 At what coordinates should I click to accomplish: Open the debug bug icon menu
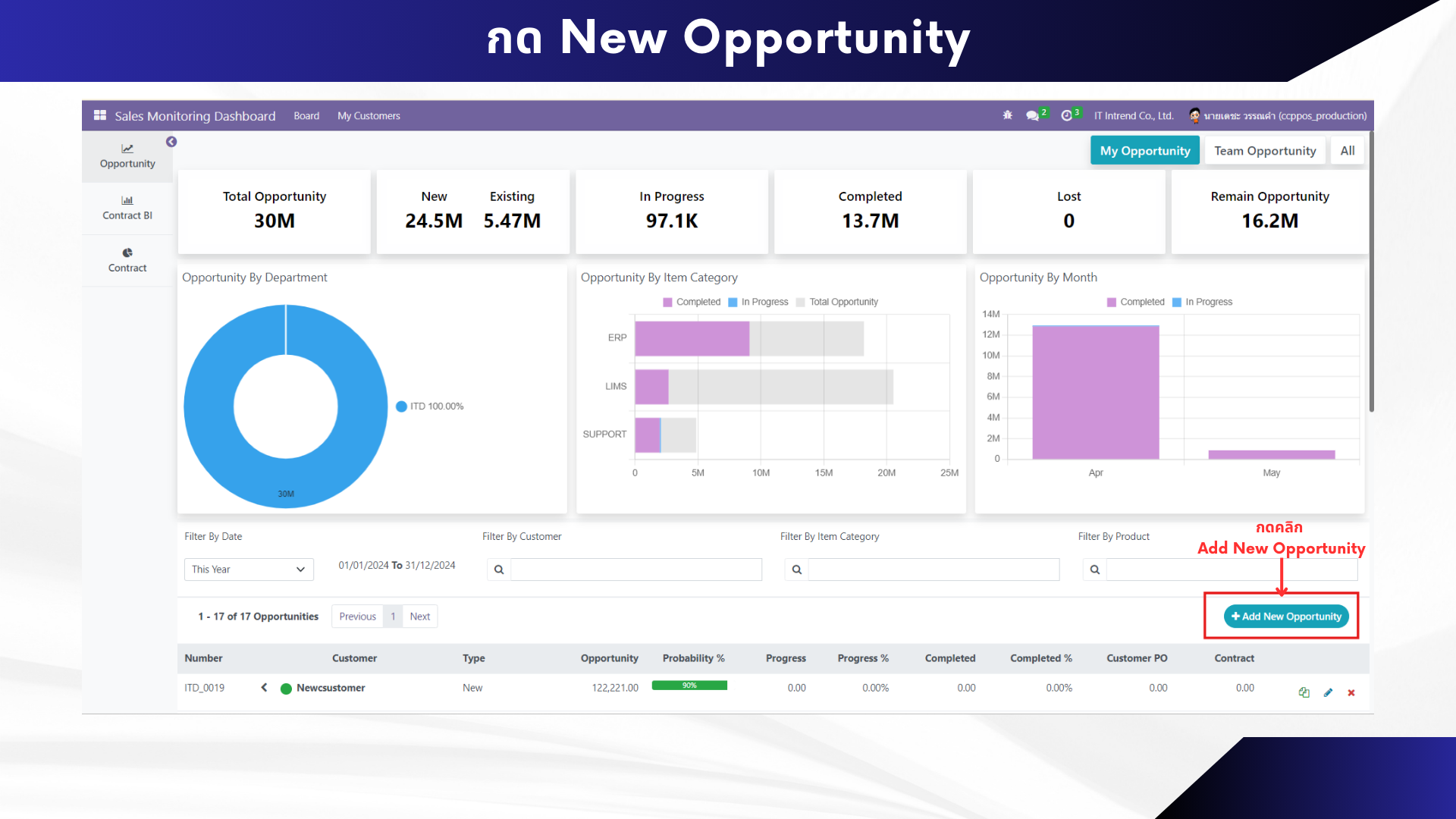click(x=1007, y=115)
